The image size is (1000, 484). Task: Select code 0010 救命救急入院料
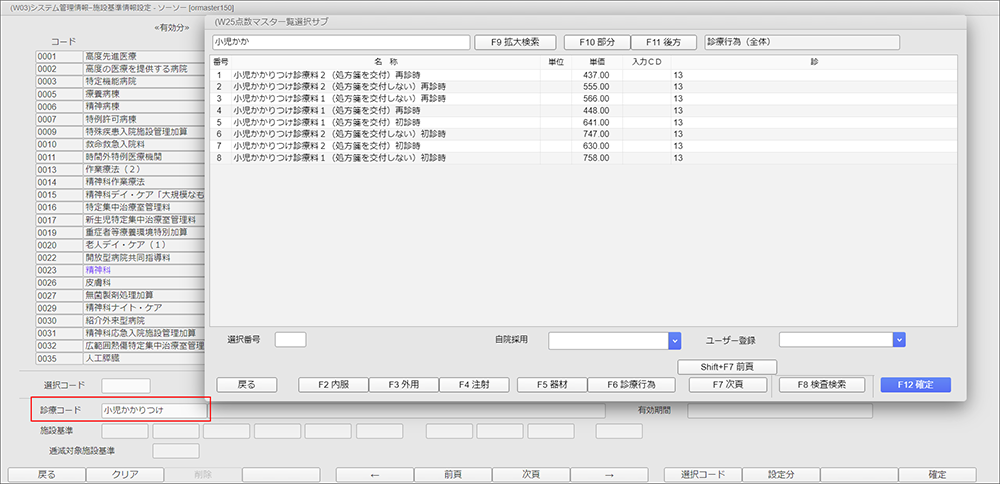tap(120, 144)
